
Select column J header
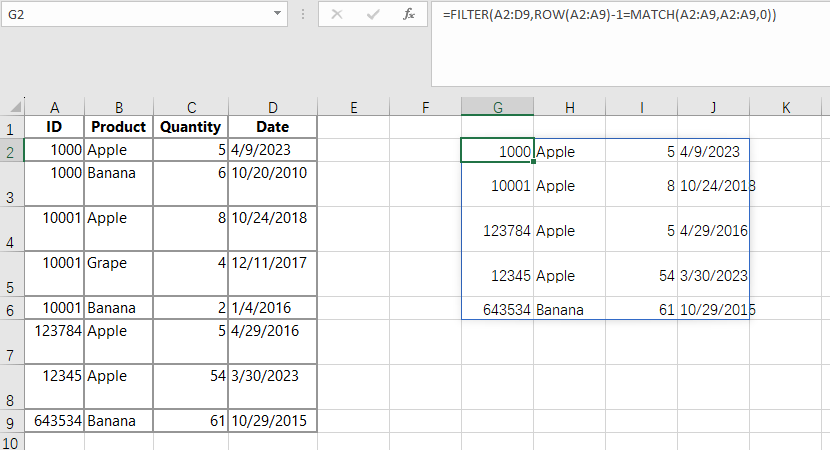coord(714,107)
